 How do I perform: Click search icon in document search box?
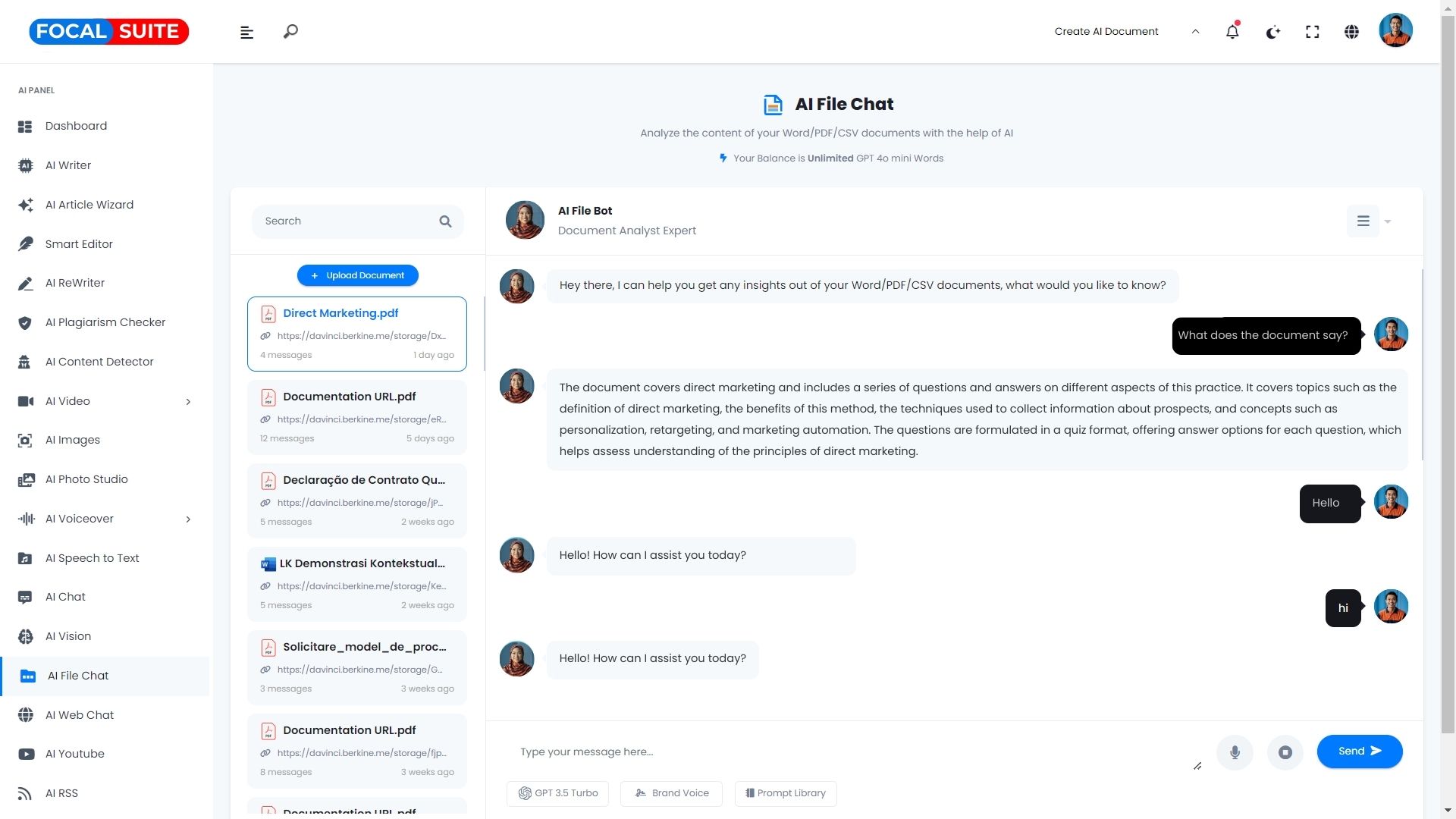coord(445,221)
